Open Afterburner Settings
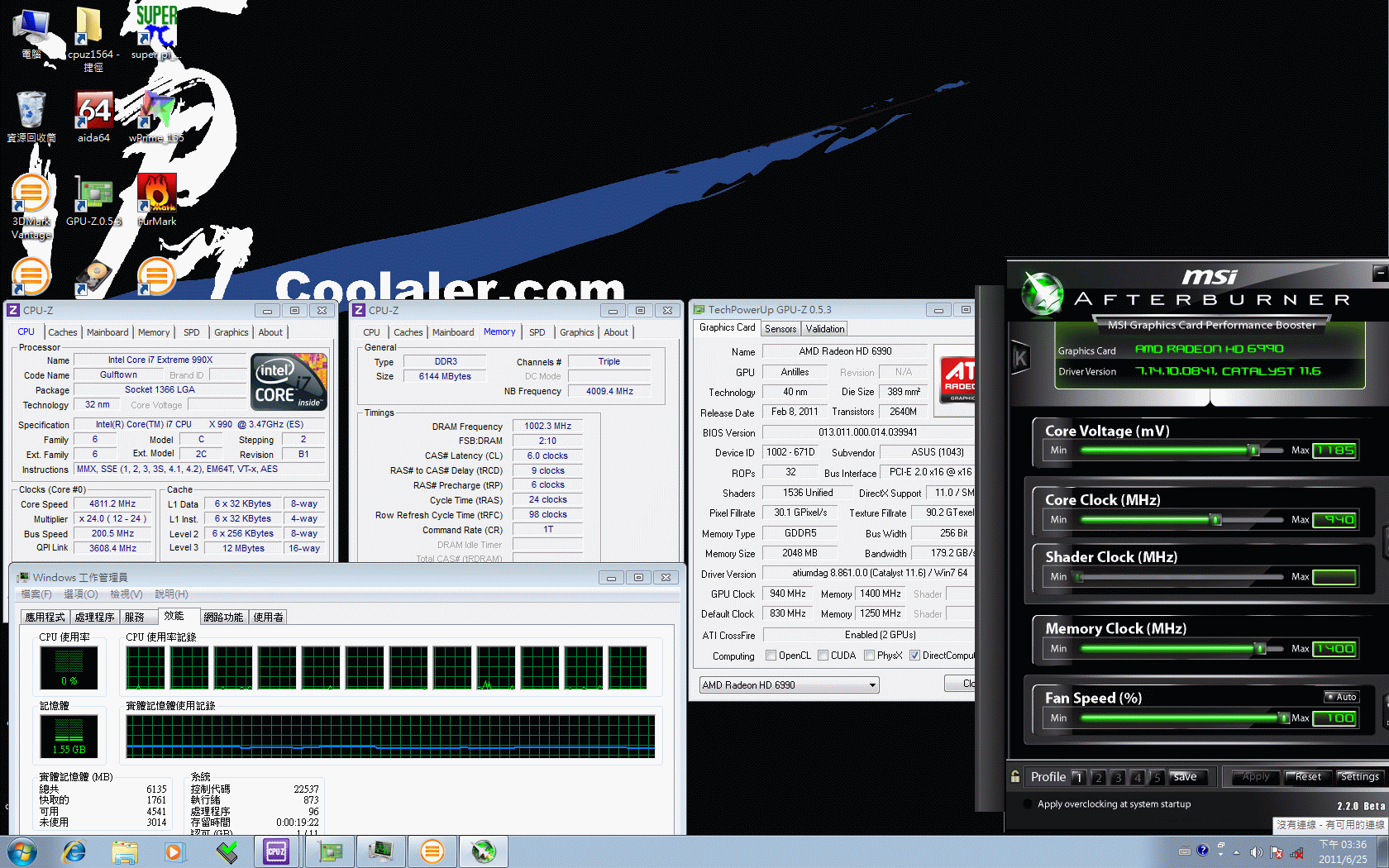 [1360, 777]
